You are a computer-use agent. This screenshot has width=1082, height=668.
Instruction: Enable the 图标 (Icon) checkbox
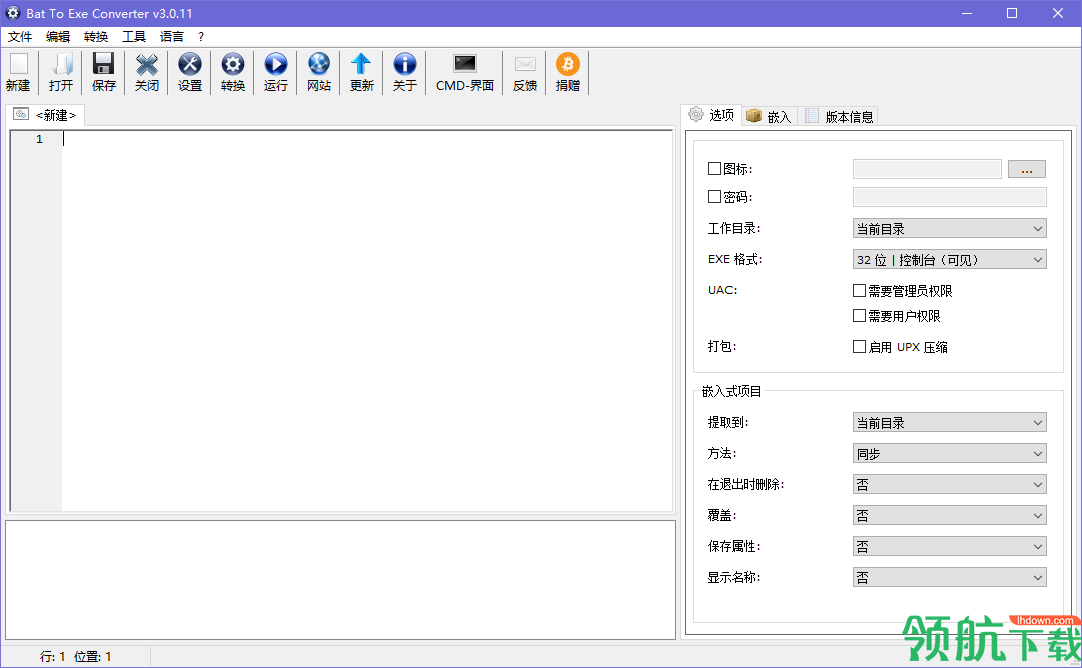click(714, 168)
